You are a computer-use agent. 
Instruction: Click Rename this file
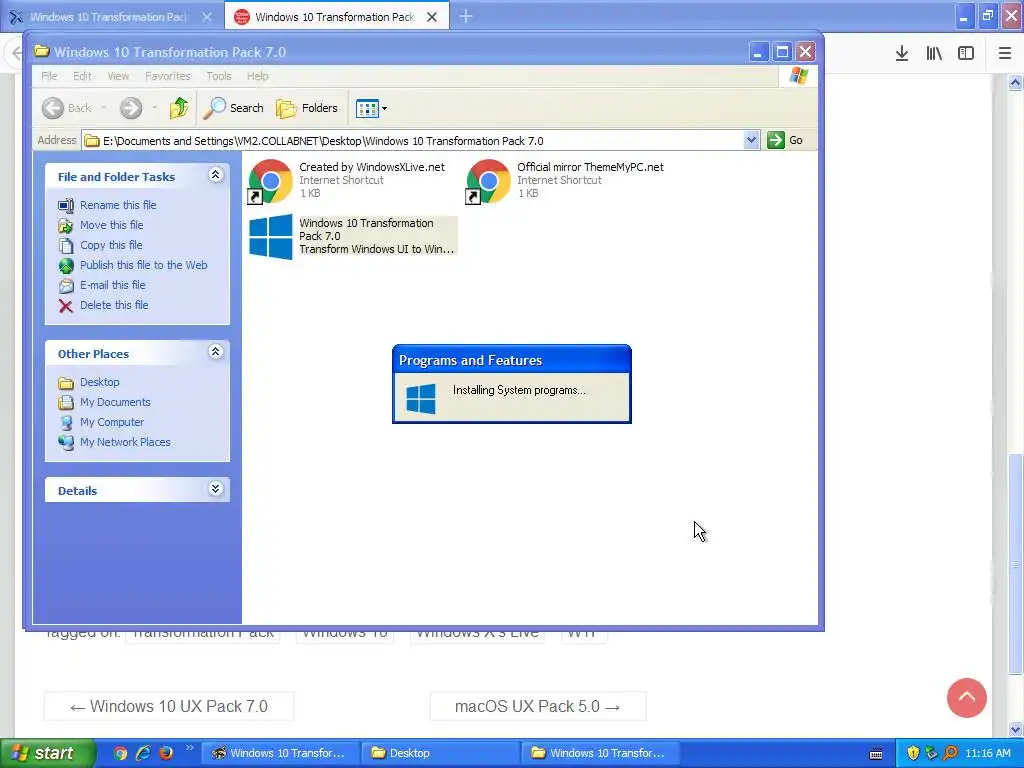tap(118, 205)
